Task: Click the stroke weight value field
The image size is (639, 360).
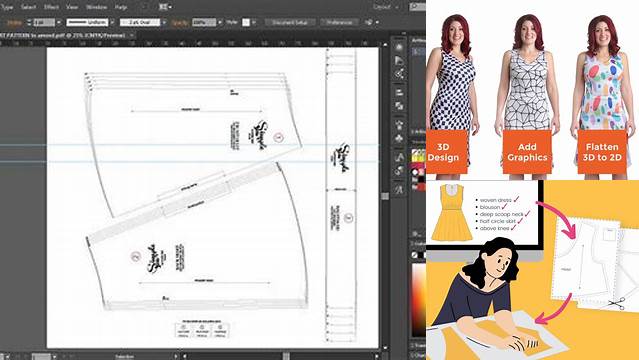Action: (x=44, y=22)
